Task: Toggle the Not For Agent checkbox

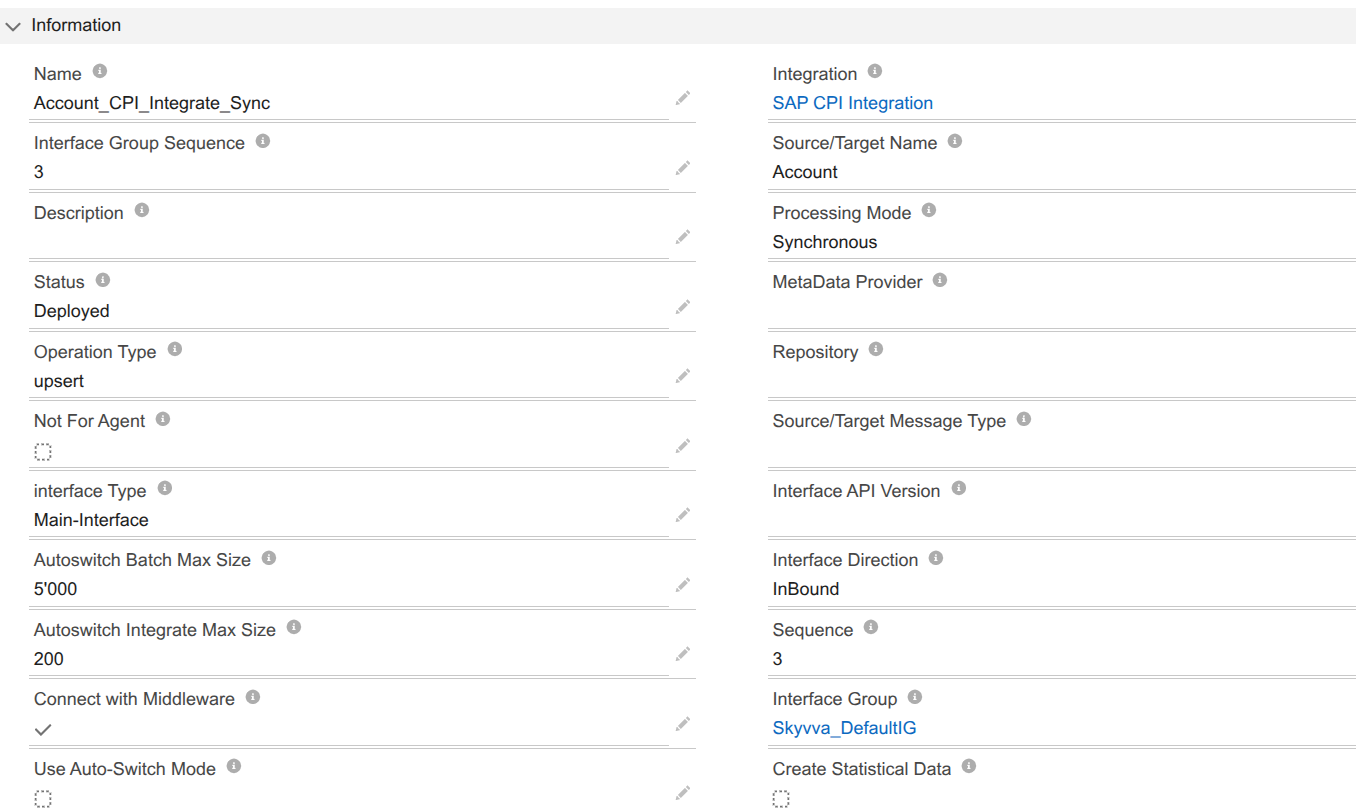Action: click(x=43, y=452)
